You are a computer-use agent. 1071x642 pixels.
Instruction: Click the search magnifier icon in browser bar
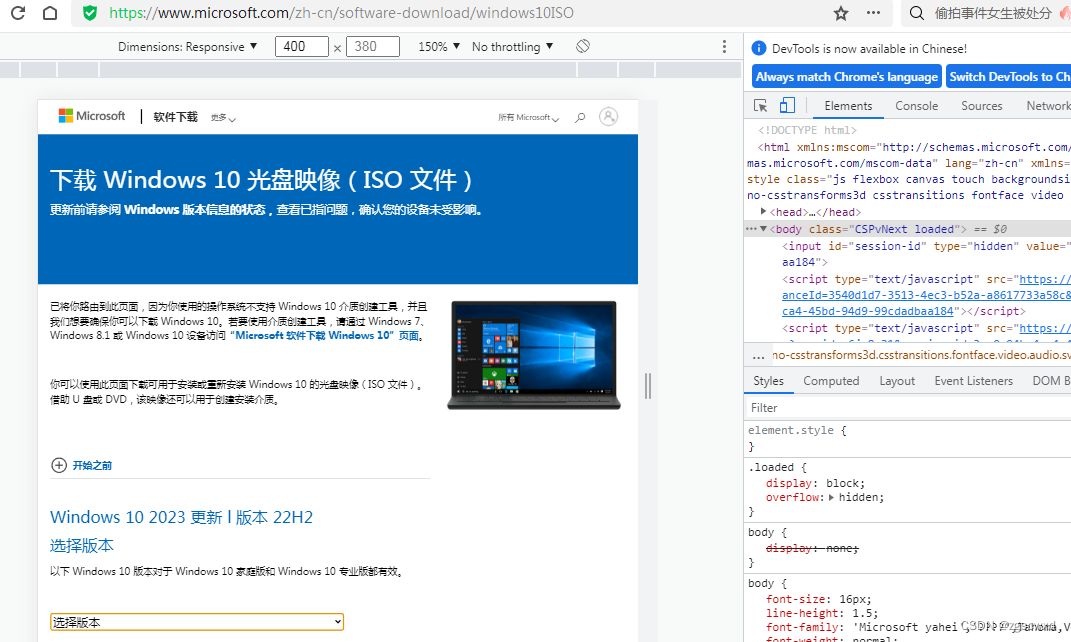click(917, 13)
